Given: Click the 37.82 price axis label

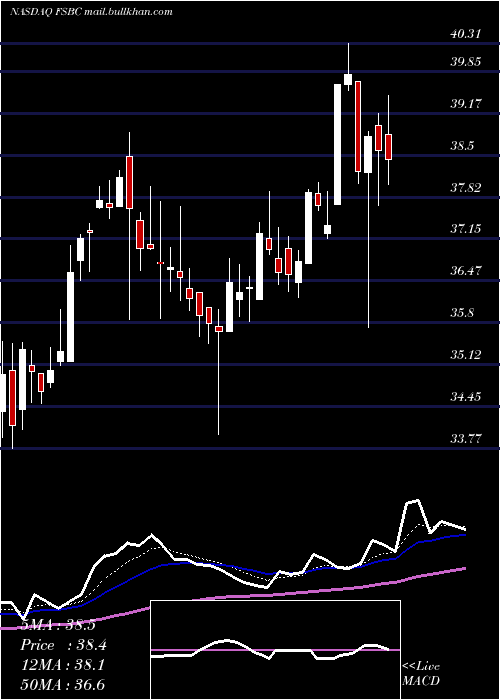Looking at the screenshot, I should click(466, 188).
